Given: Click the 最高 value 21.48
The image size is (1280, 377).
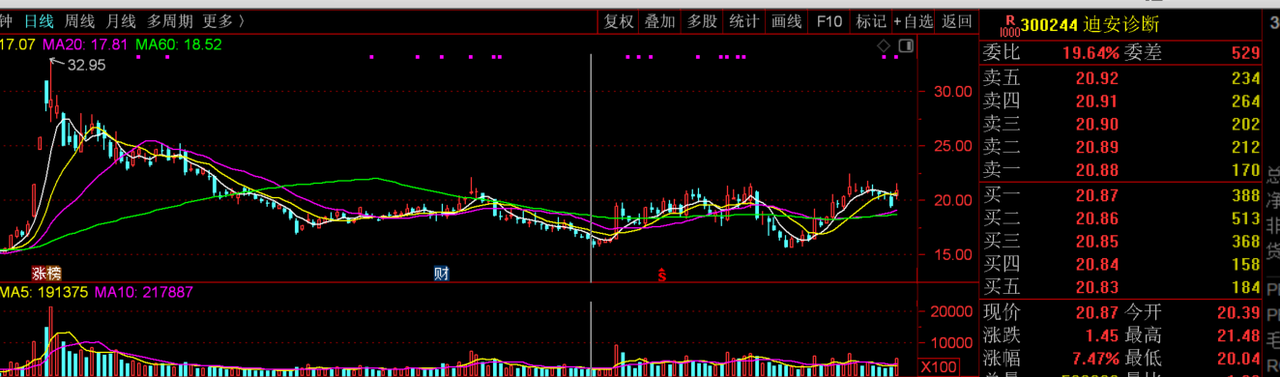Looking at the screenshot, I should coord(1239,336).
